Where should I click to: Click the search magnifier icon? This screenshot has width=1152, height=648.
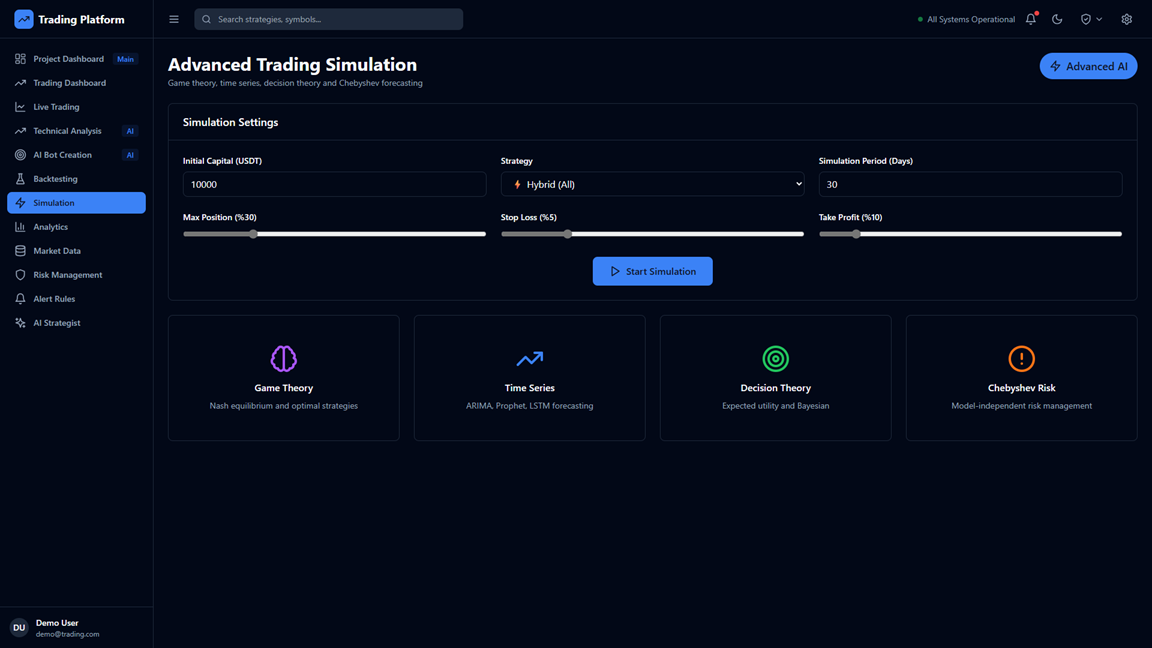pyautogui.click(x=207, y=19)
